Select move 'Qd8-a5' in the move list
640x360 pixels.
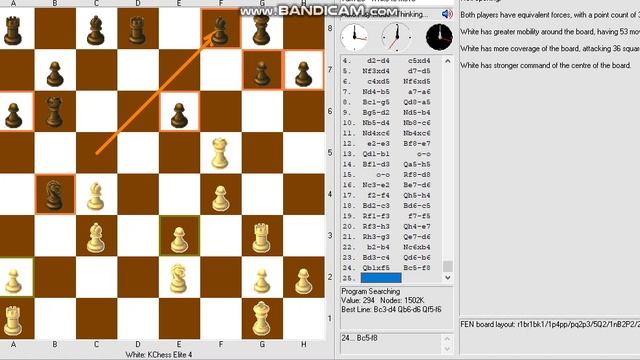pyautogui.click(x=417, y=102)
